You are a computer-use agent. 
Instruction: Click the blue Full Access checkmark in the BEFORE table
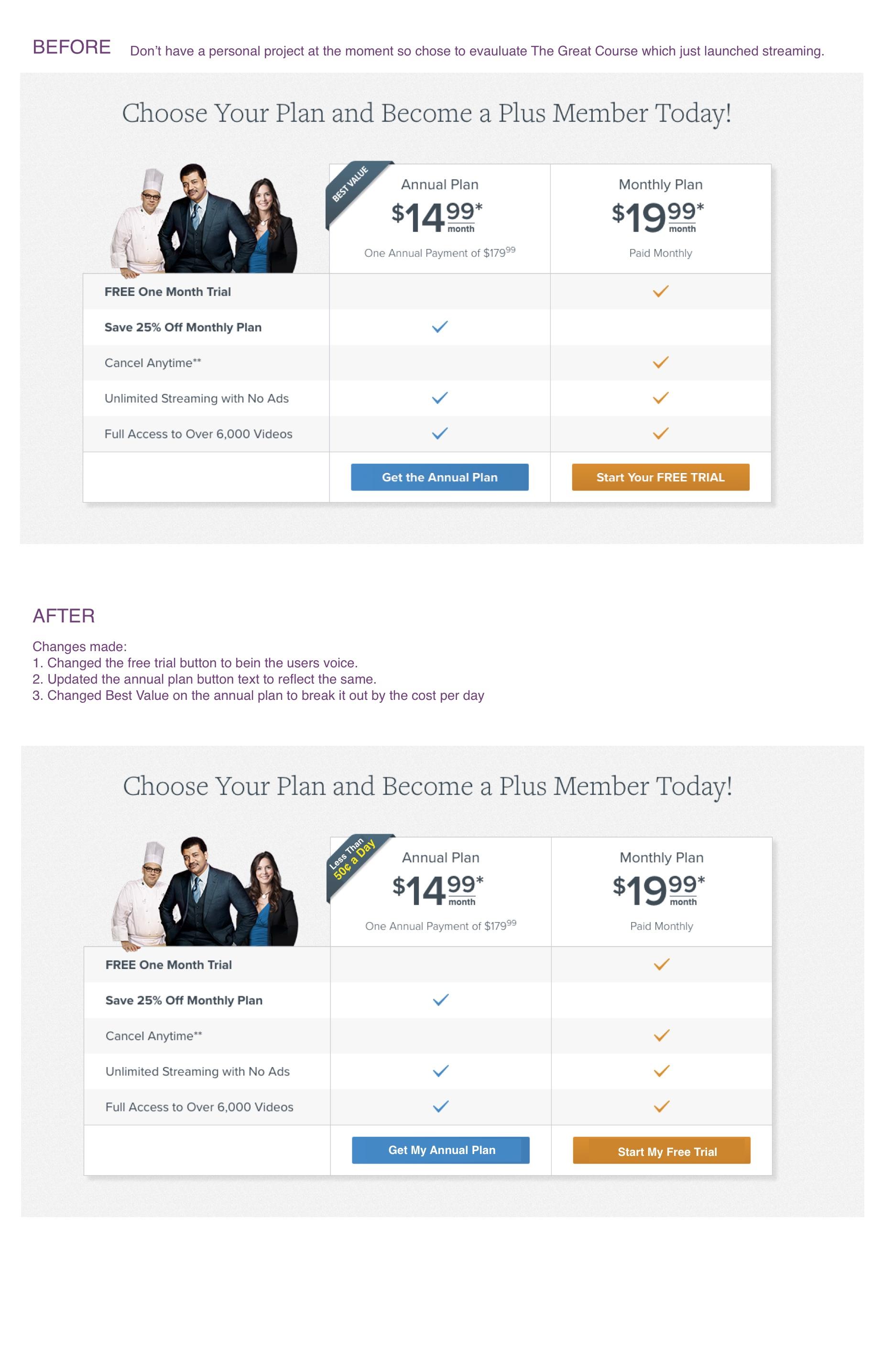[x=439, y=433]
